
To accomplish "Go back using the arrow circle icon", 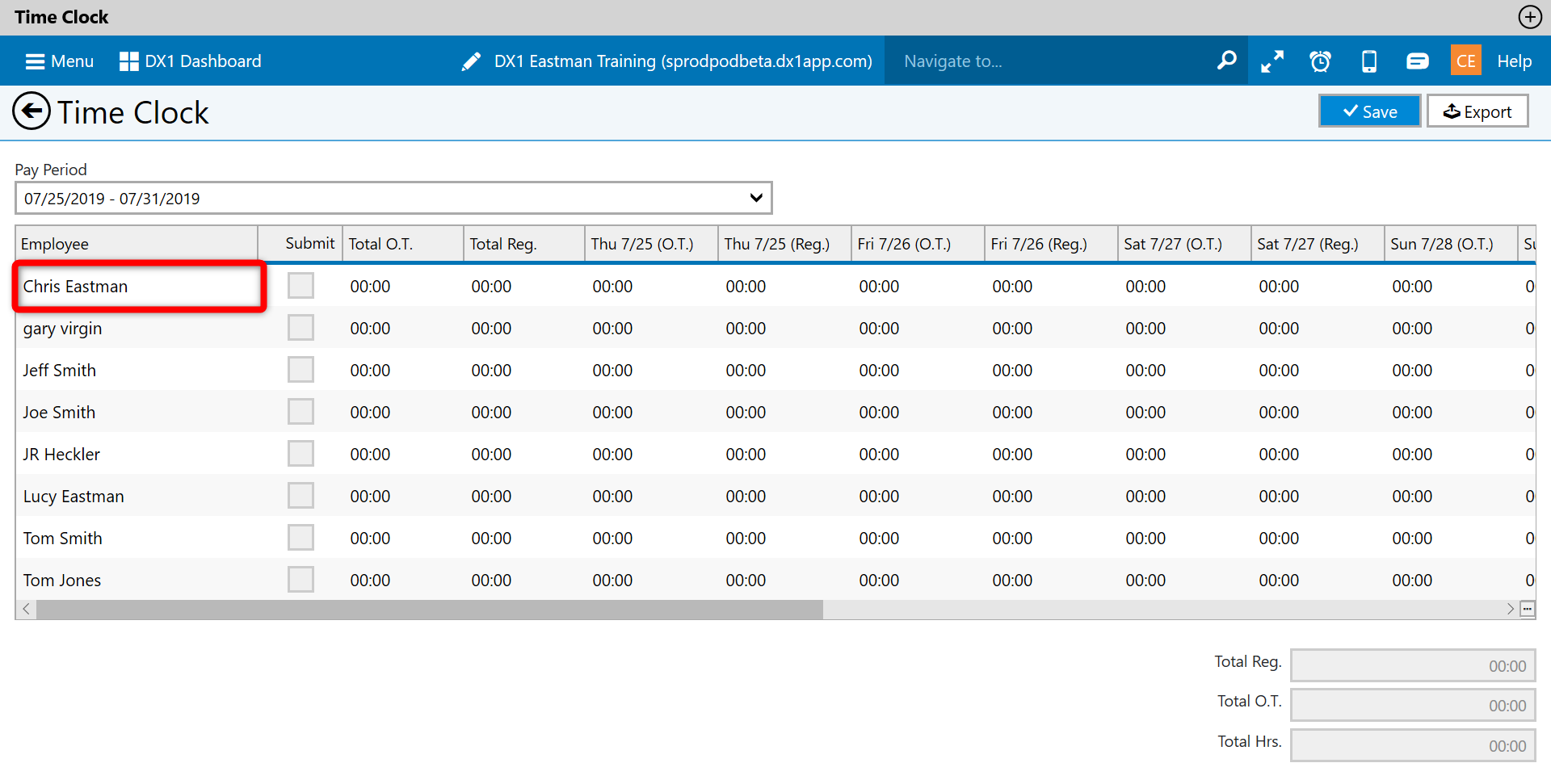I will [x=32, y=111].
